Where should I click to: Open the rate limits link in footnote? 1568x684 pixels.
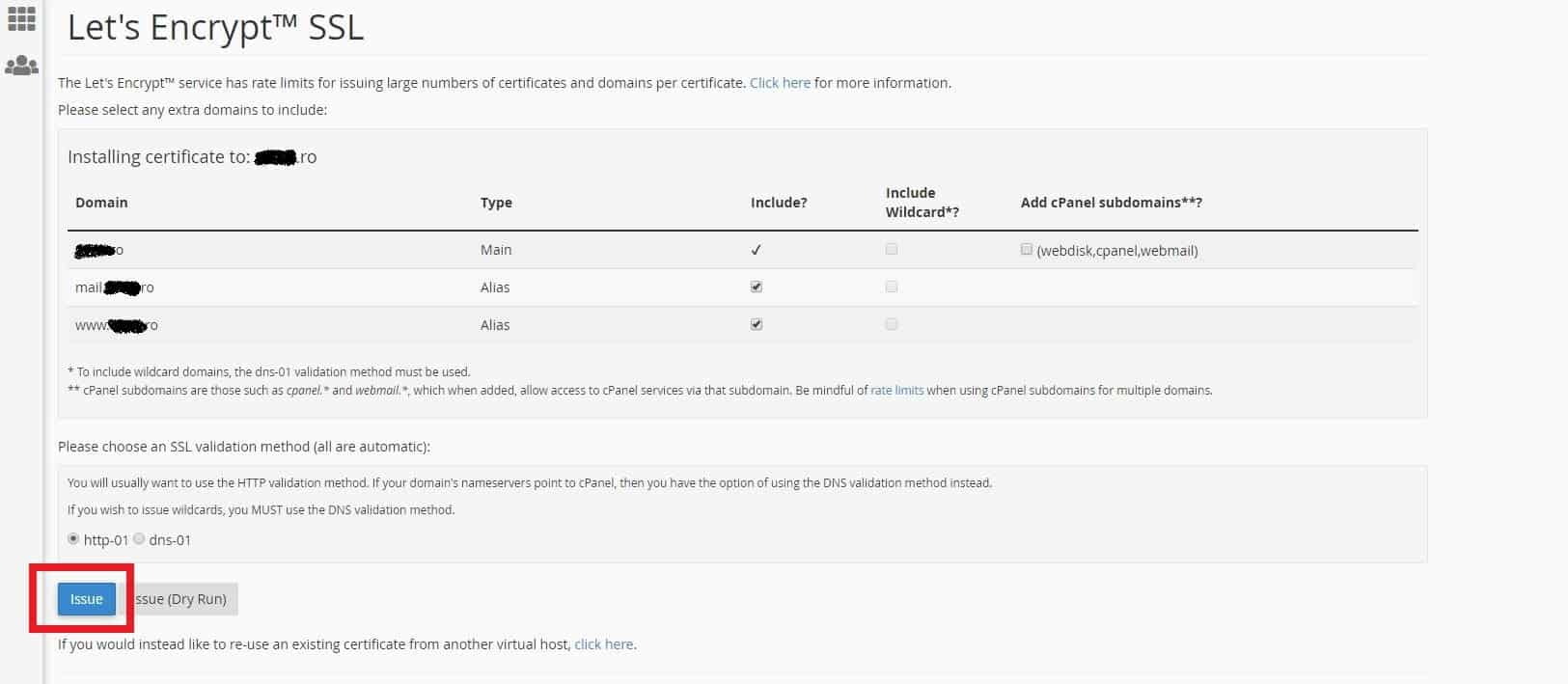(896, 391)
